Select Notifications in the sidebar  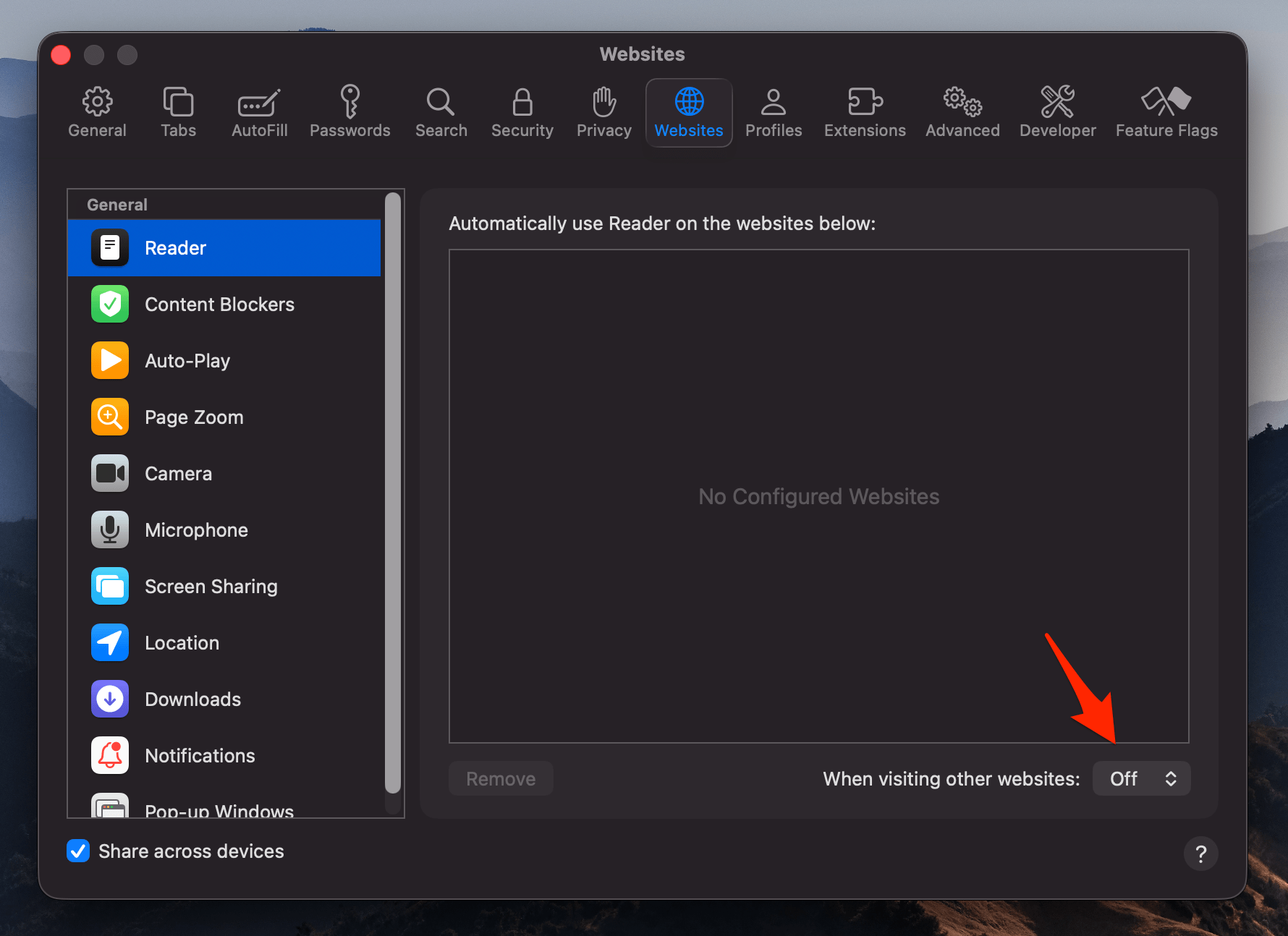coord(224,756)
